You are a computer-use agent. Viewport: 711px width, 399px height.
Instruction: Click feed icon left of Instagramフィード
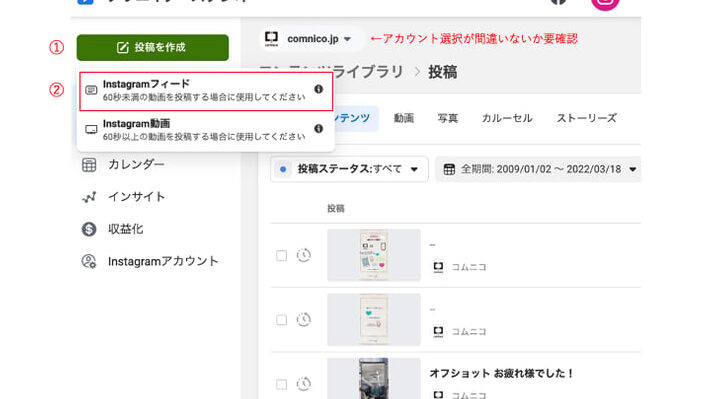point(91,90)
